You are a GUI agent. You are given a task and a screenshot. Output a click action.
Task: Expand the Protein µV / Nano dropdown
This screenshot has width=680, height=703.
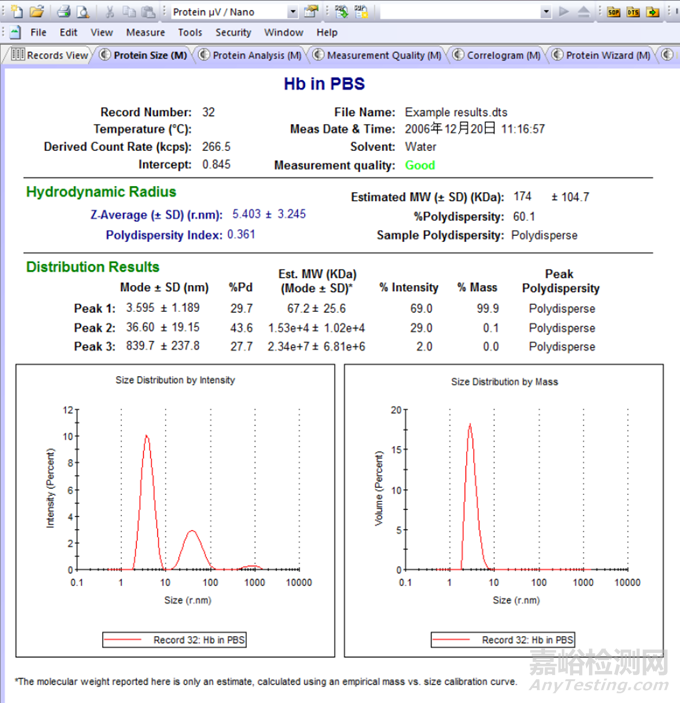coord(292,12)
